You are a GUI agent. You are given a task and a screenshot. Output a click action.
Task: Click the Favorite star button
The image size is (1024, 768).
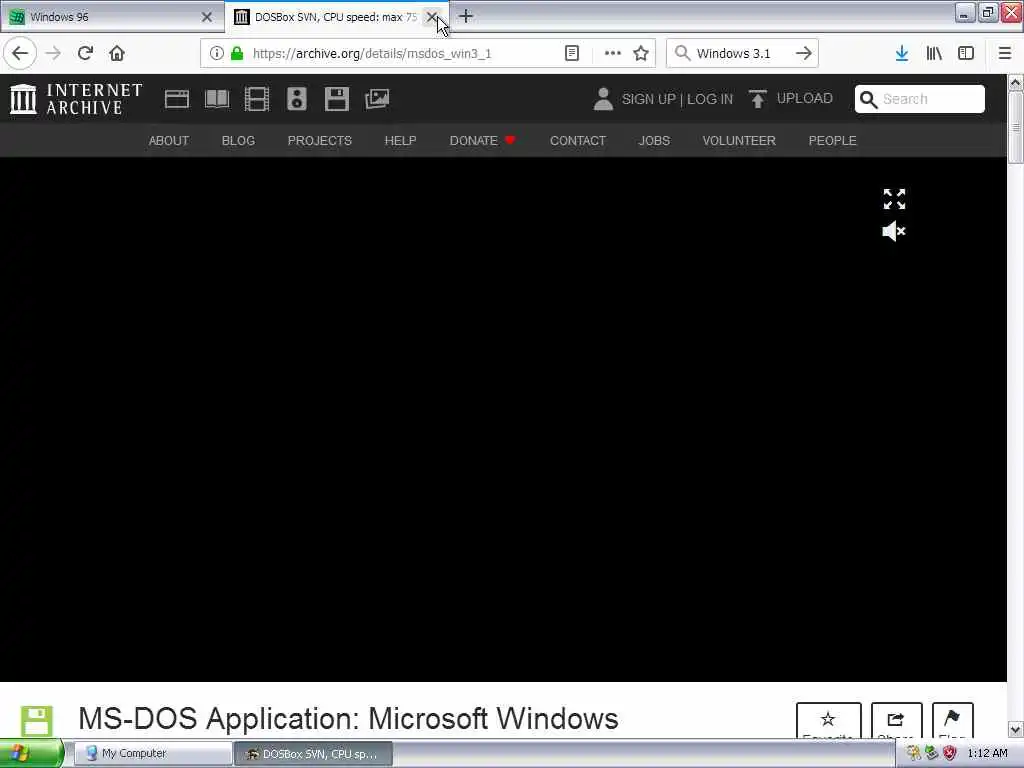[828, 721]
